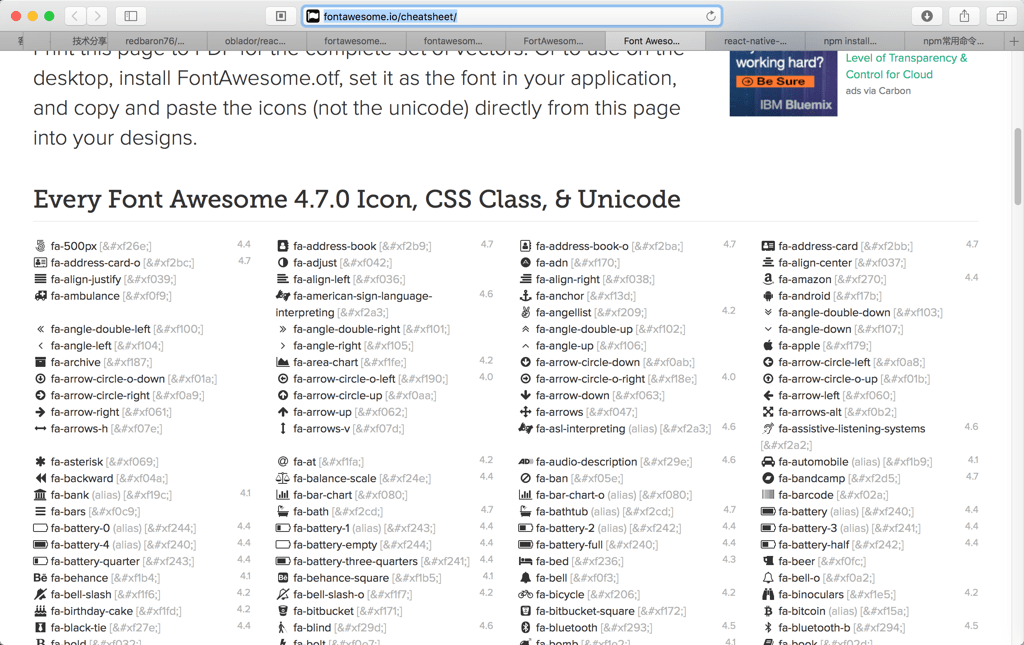
Task: Click the fa-bath icon glyph
Action: pos(283,511)
